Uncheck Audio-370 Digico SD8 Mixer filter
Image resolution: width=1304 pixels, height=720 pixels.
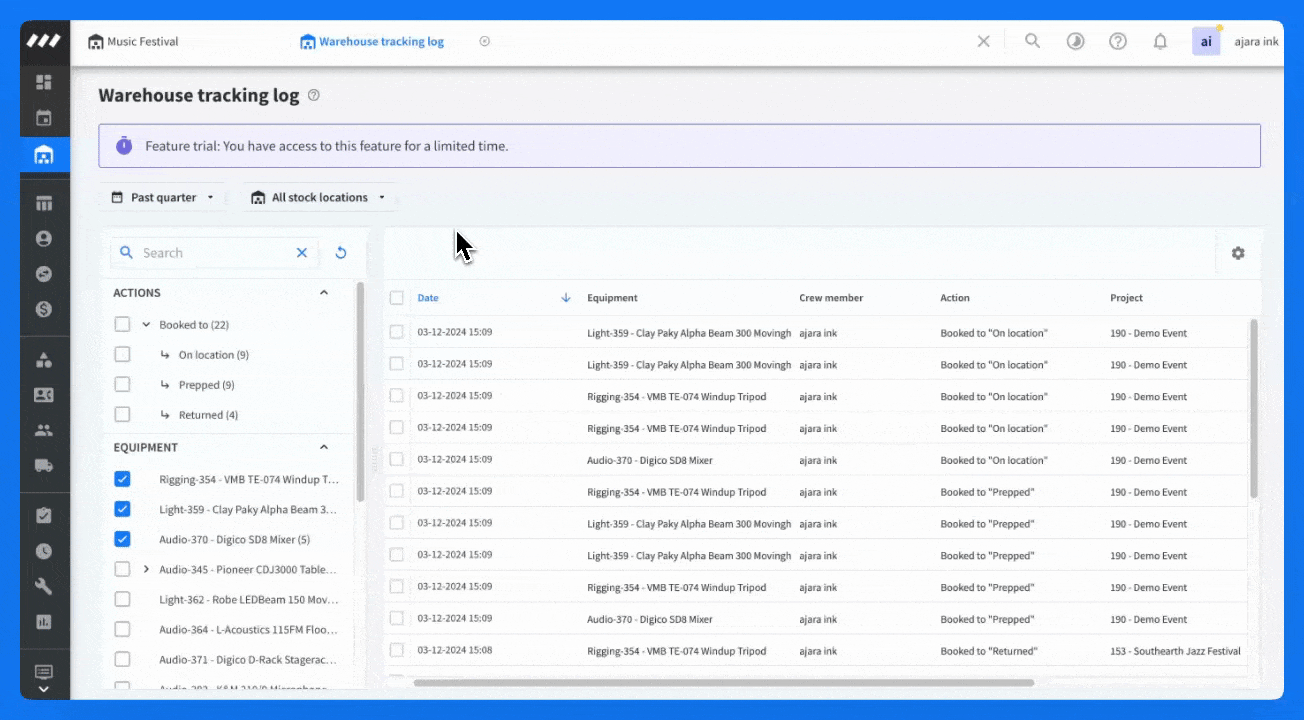coord(122,539)
